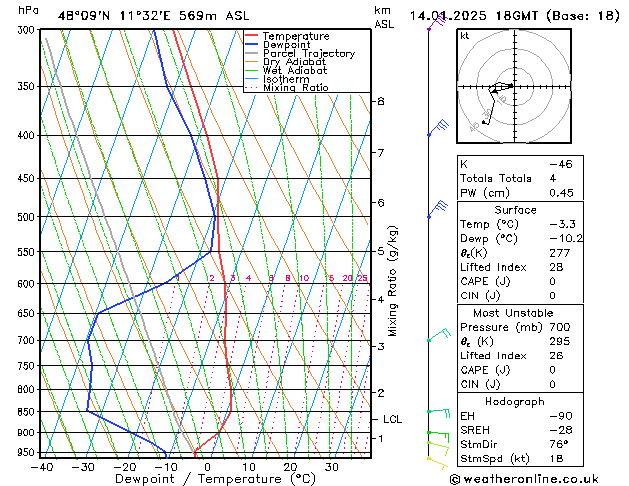Click the K index value -46
The height and width of the screenshot is (486, 629).
(x=561, y=164)
